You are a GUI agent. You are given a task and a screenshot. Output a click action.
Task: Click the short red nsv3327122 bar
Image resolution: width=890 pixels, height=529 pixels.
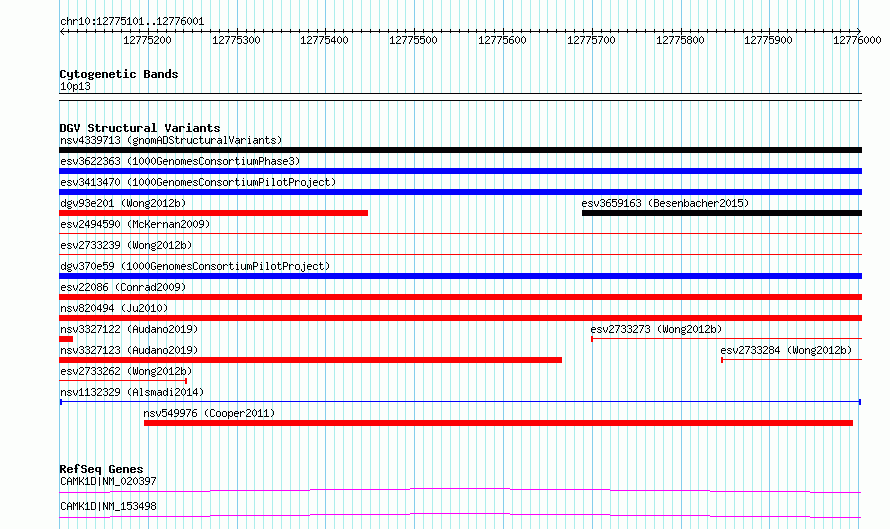[66, 339]
